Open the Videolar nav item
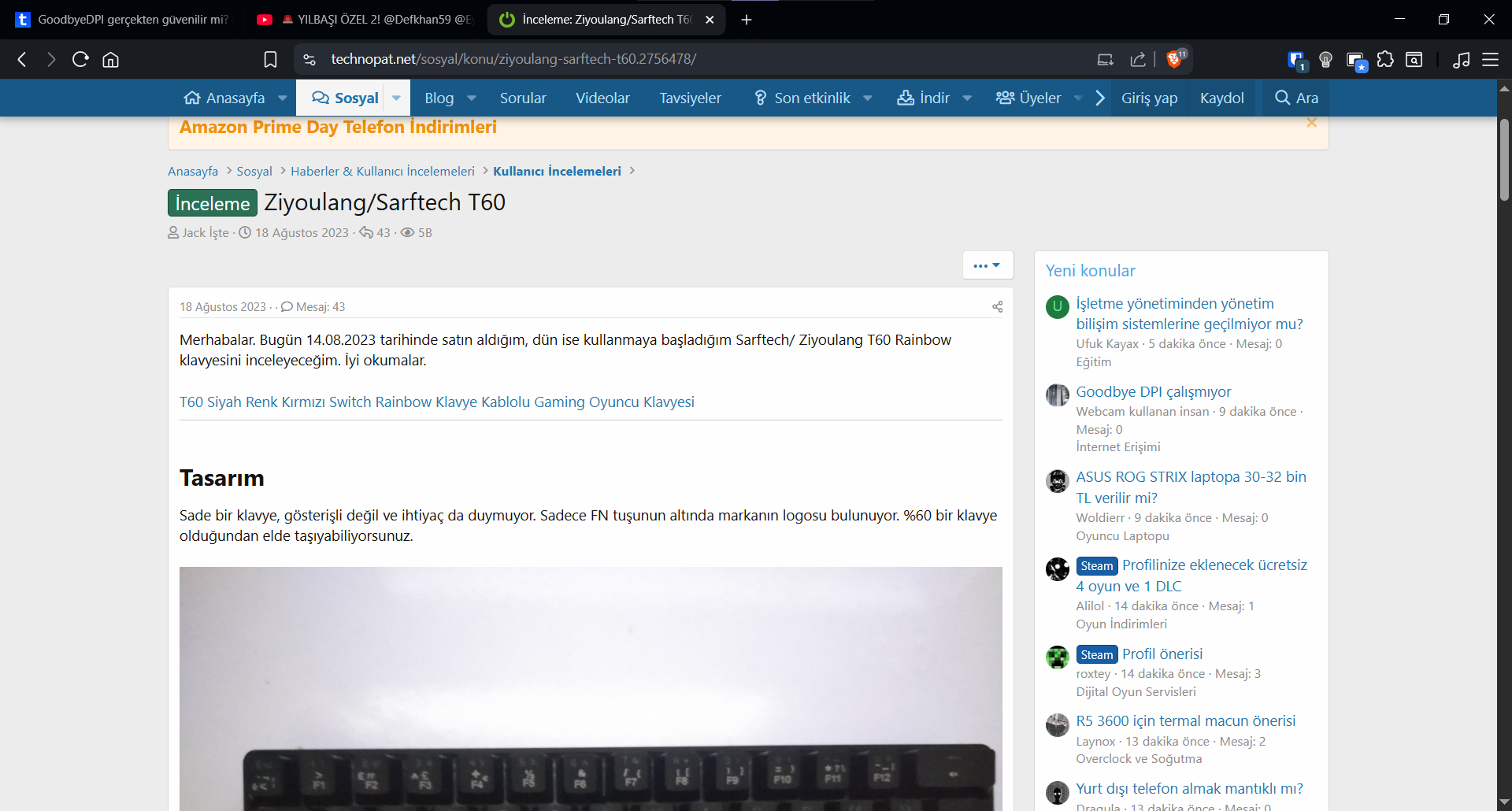 coord(602,98)
